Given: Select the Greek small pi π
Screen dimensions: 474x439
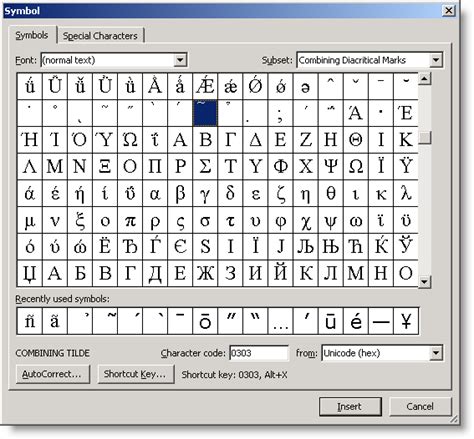Looking at the screenshot, I should tap(130, 220).
